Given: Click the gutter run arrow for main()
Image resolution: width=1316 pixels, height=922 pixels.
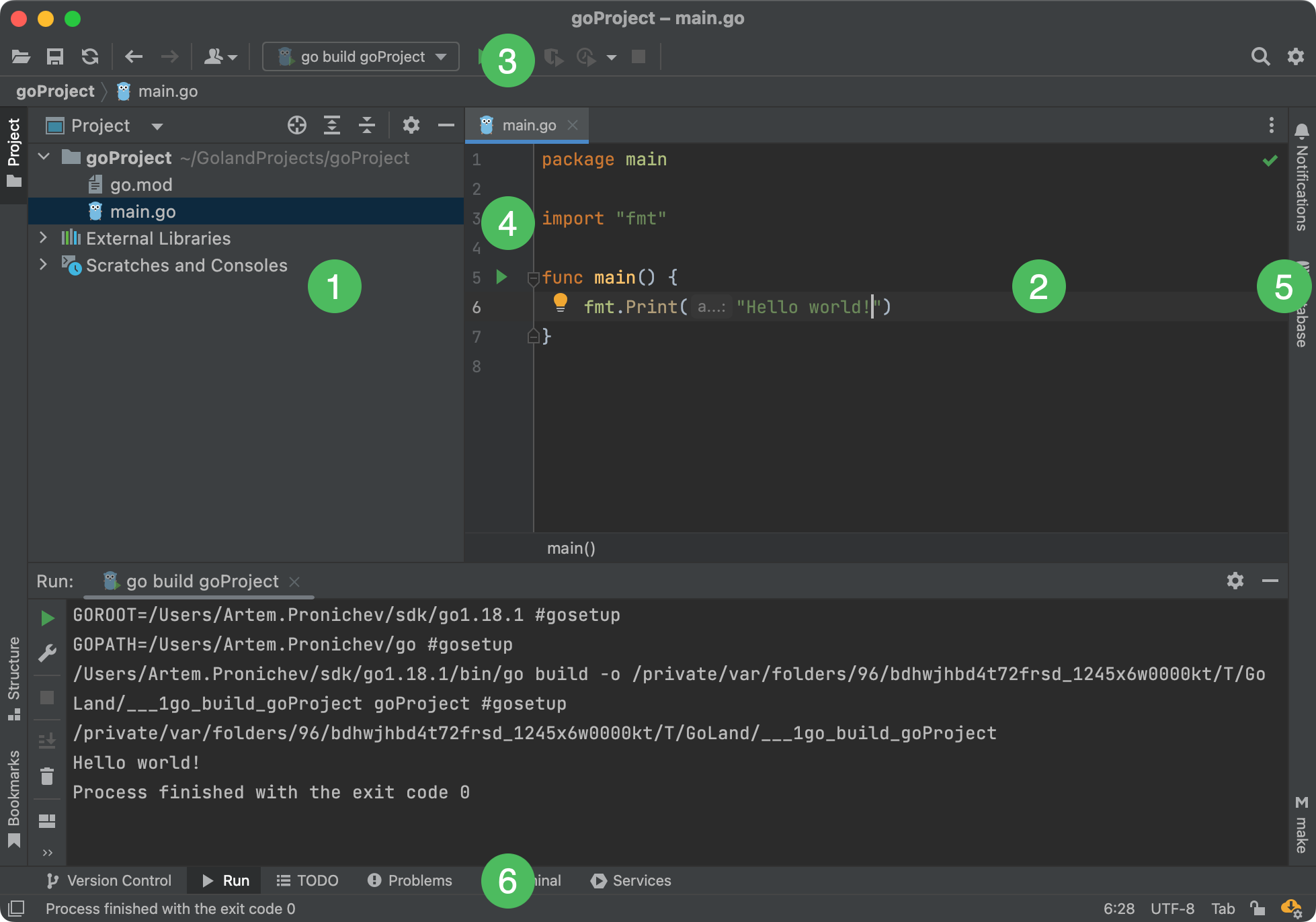Looking at the screenshot, I should click(501, 277).
